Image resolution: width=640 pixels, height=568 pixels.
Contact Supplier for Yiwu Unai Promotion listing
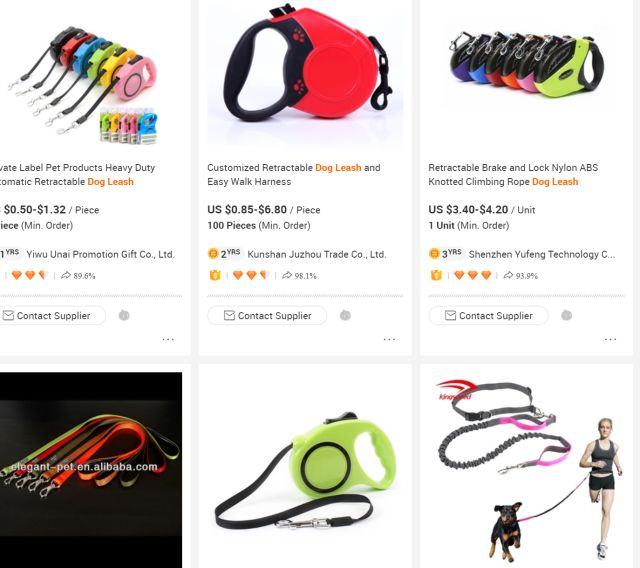(x=47, y=315)
